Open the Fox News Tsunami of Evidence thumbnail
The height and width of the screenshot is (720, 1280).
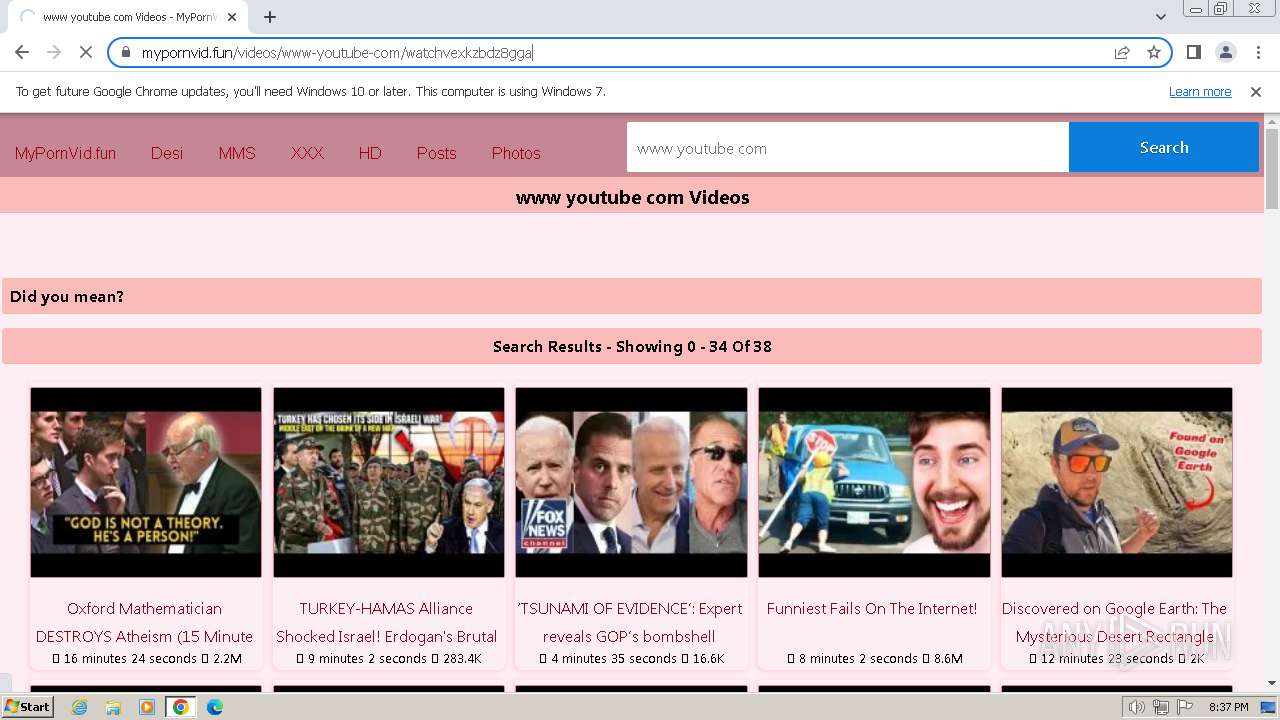tap(631, 482)
